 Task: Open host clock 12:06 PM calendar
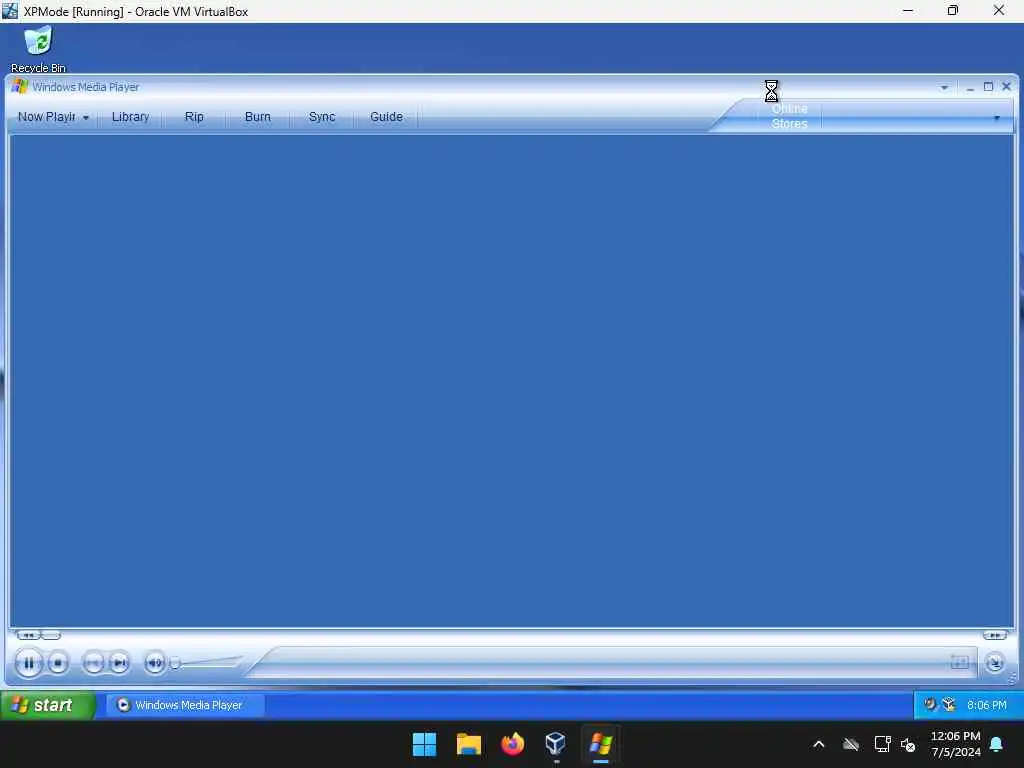[955, 744]
